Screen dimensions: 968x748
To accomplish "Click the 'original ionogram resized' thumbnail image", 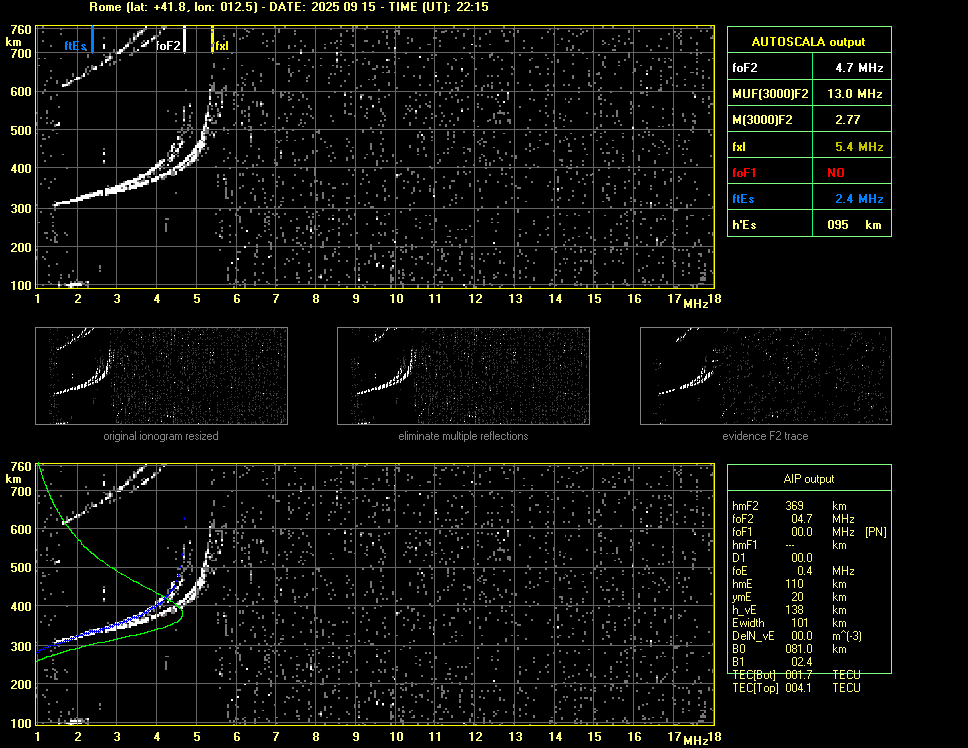I will coord(161,376).
